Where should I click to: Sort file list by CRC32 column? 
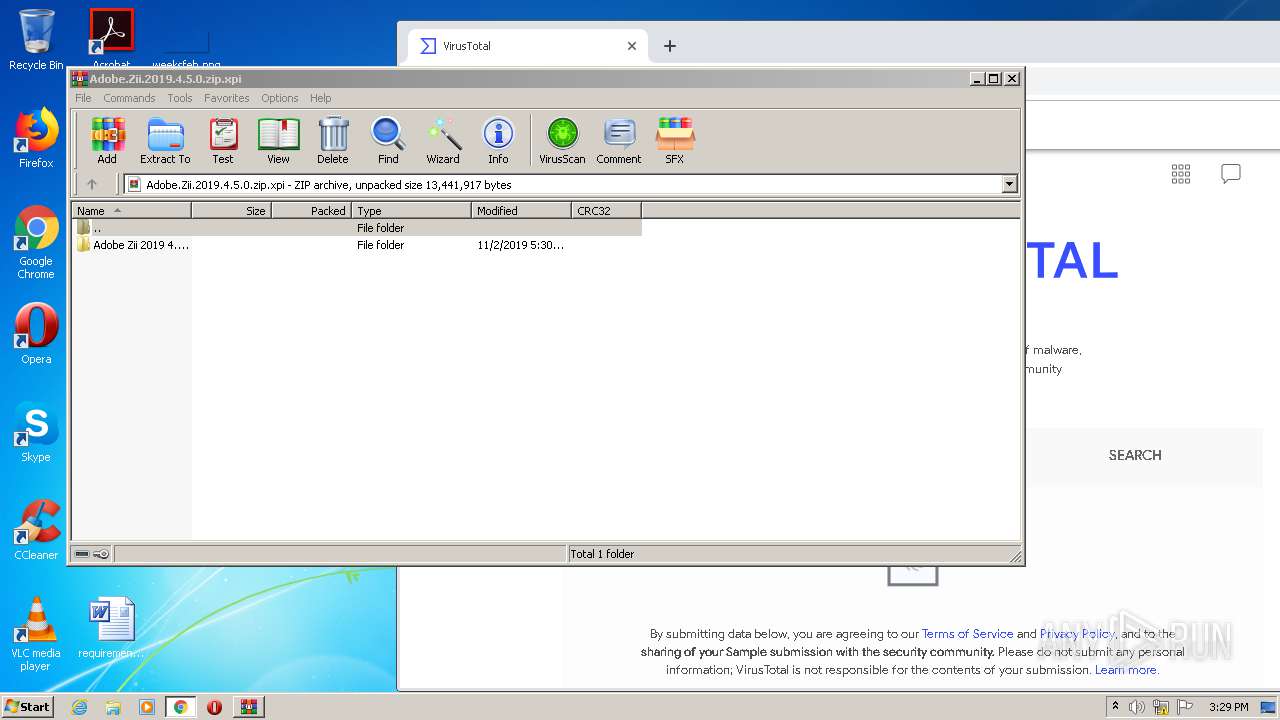(606, 211)
